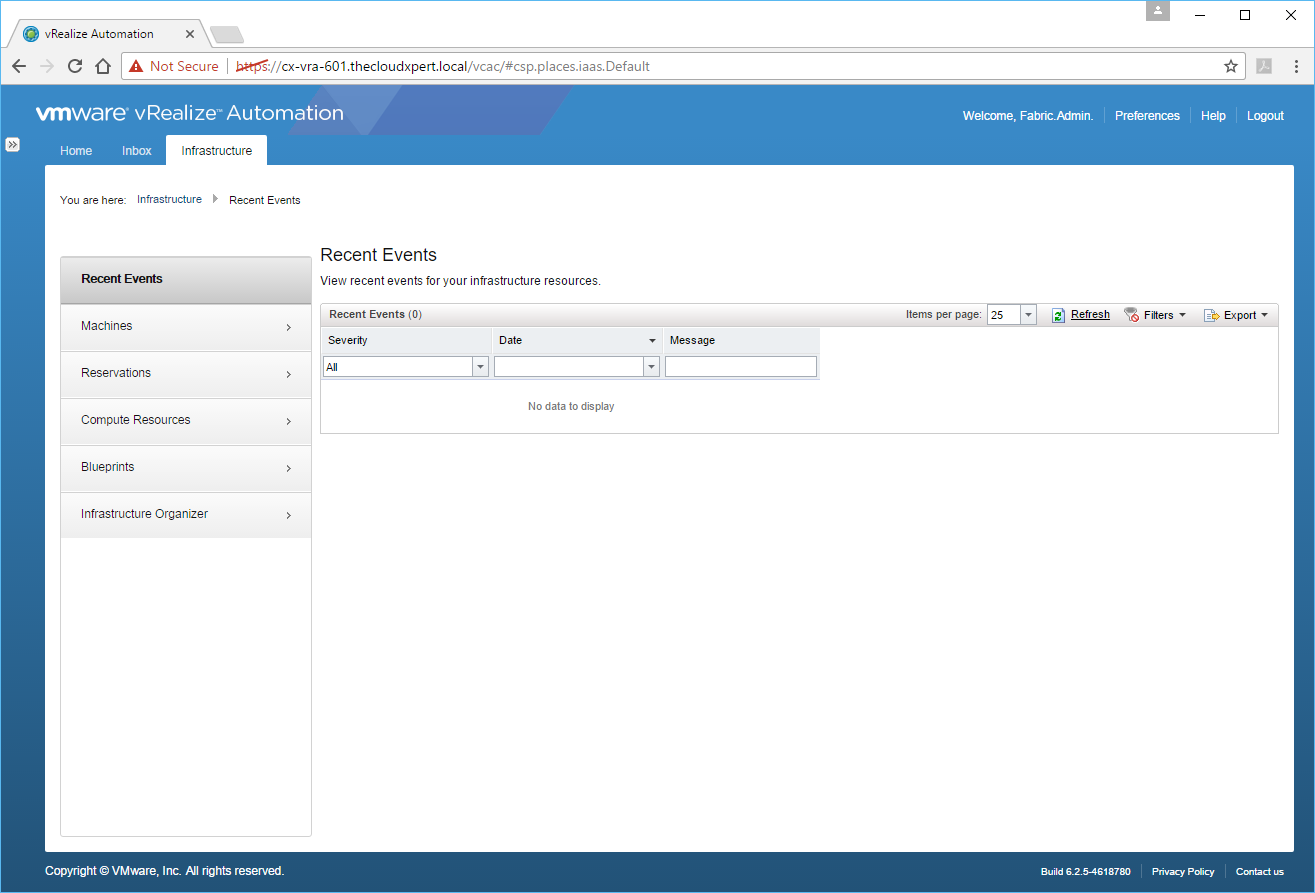1315x893 pixels.
Task: Click the green Refresh events icon
Action: coord(1058,315)
